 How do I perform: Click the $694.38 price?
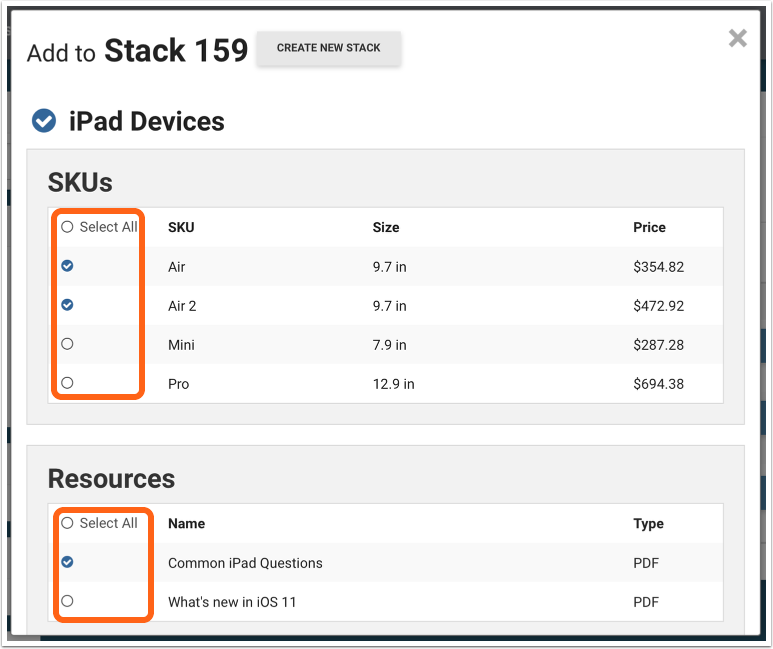coord(659,384)
